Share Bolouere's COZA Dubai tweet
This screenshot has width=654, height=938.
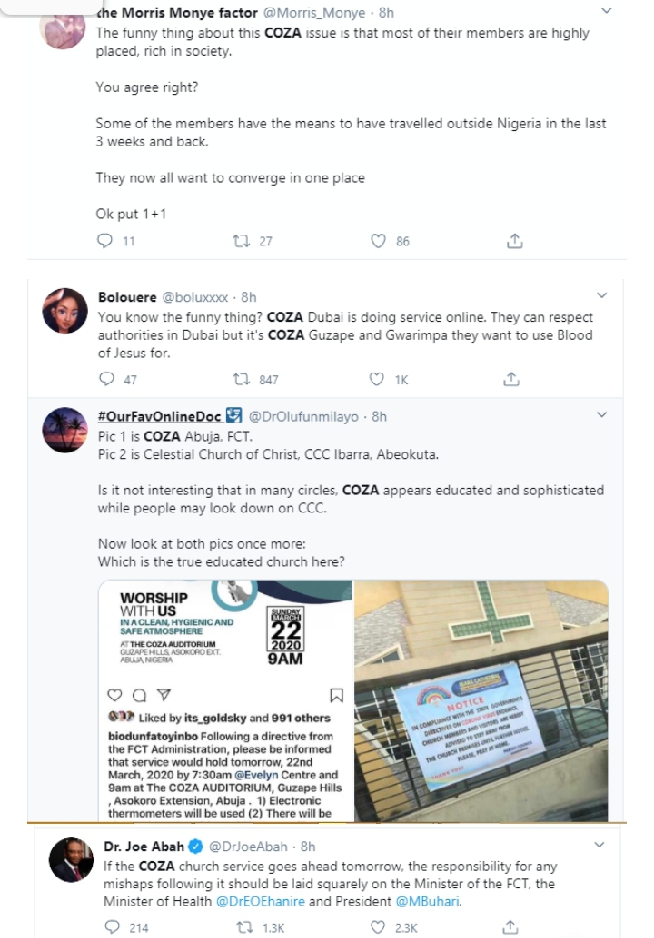tap(511, 379)
